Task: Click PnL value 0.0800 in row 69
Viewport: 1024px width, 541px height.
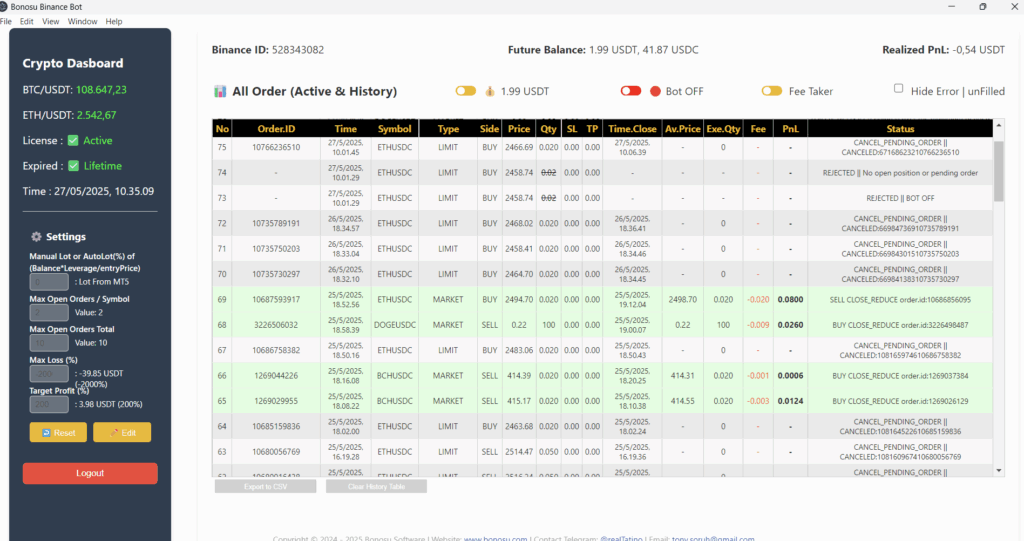Action: pyautogui.click(x=790, y=299)
